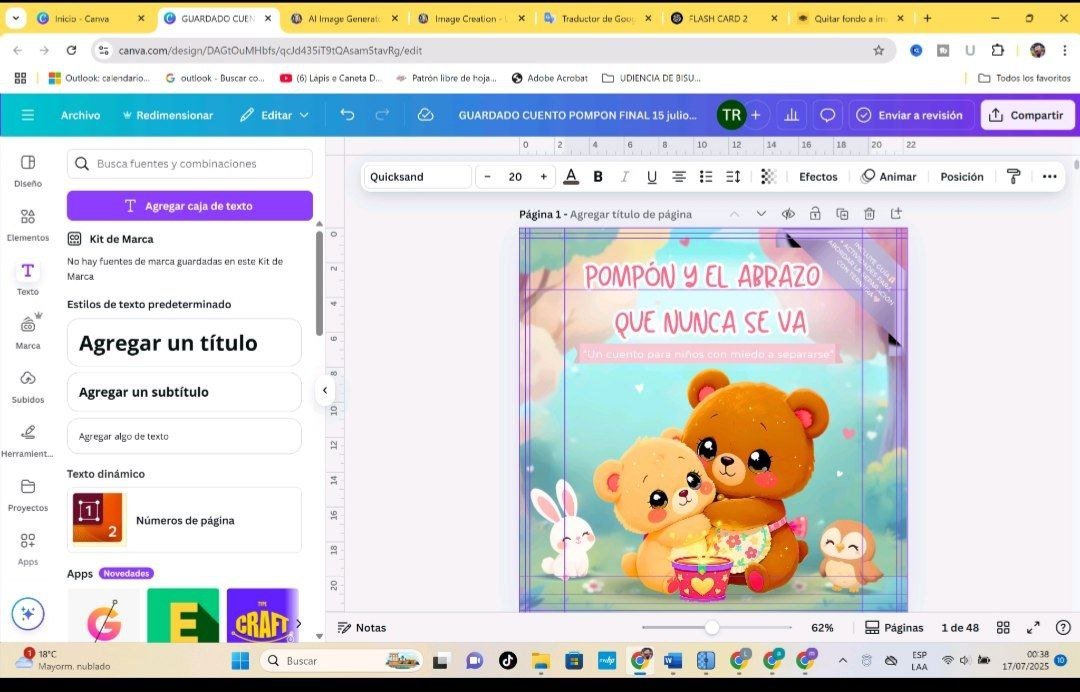This screenshot has height=692, width=1080.
Task: Open the Subidos panel
Action: click(27, 385)
